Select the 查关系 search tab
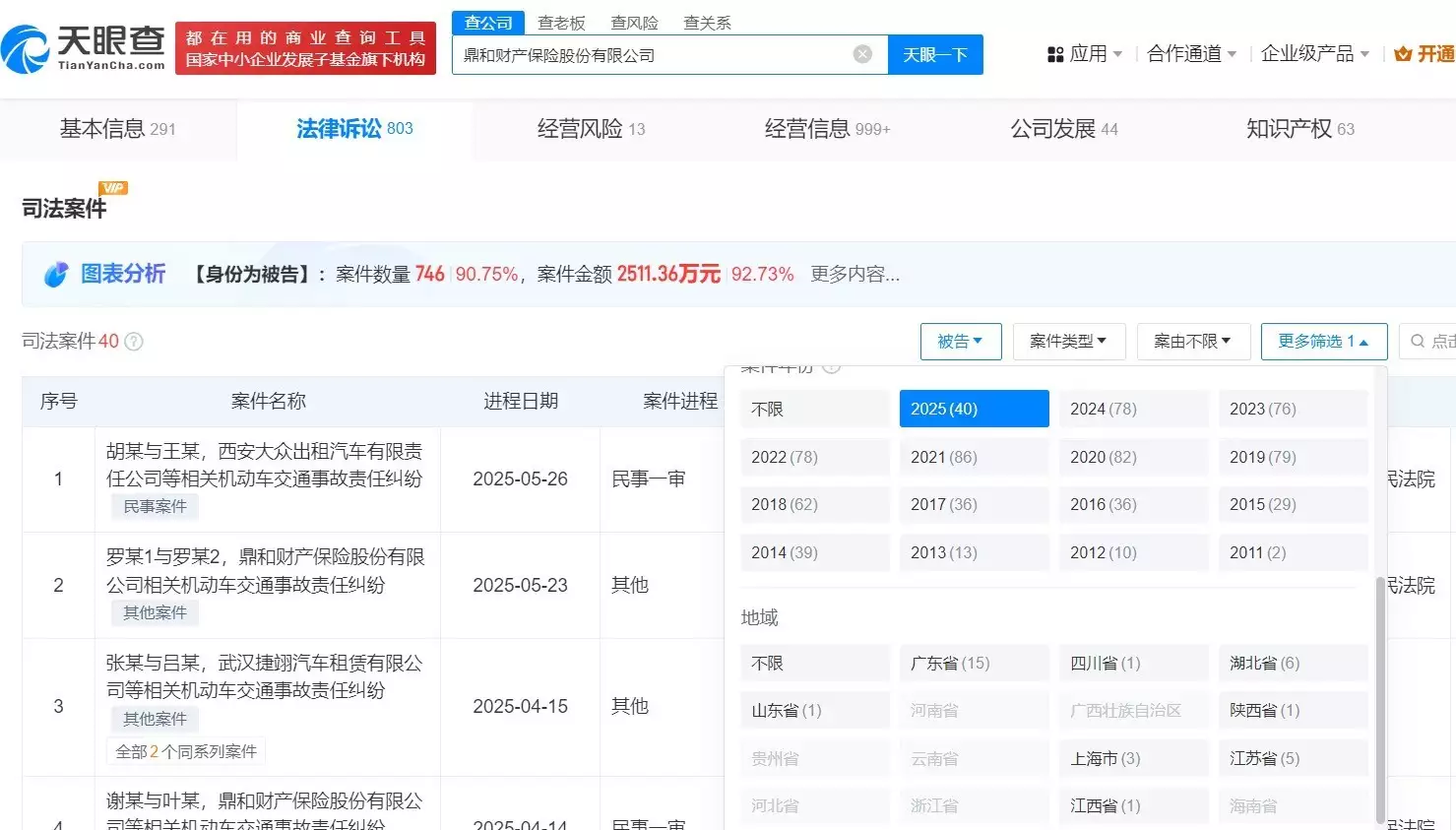This screenshot has height=830, width=1456. 707,23
